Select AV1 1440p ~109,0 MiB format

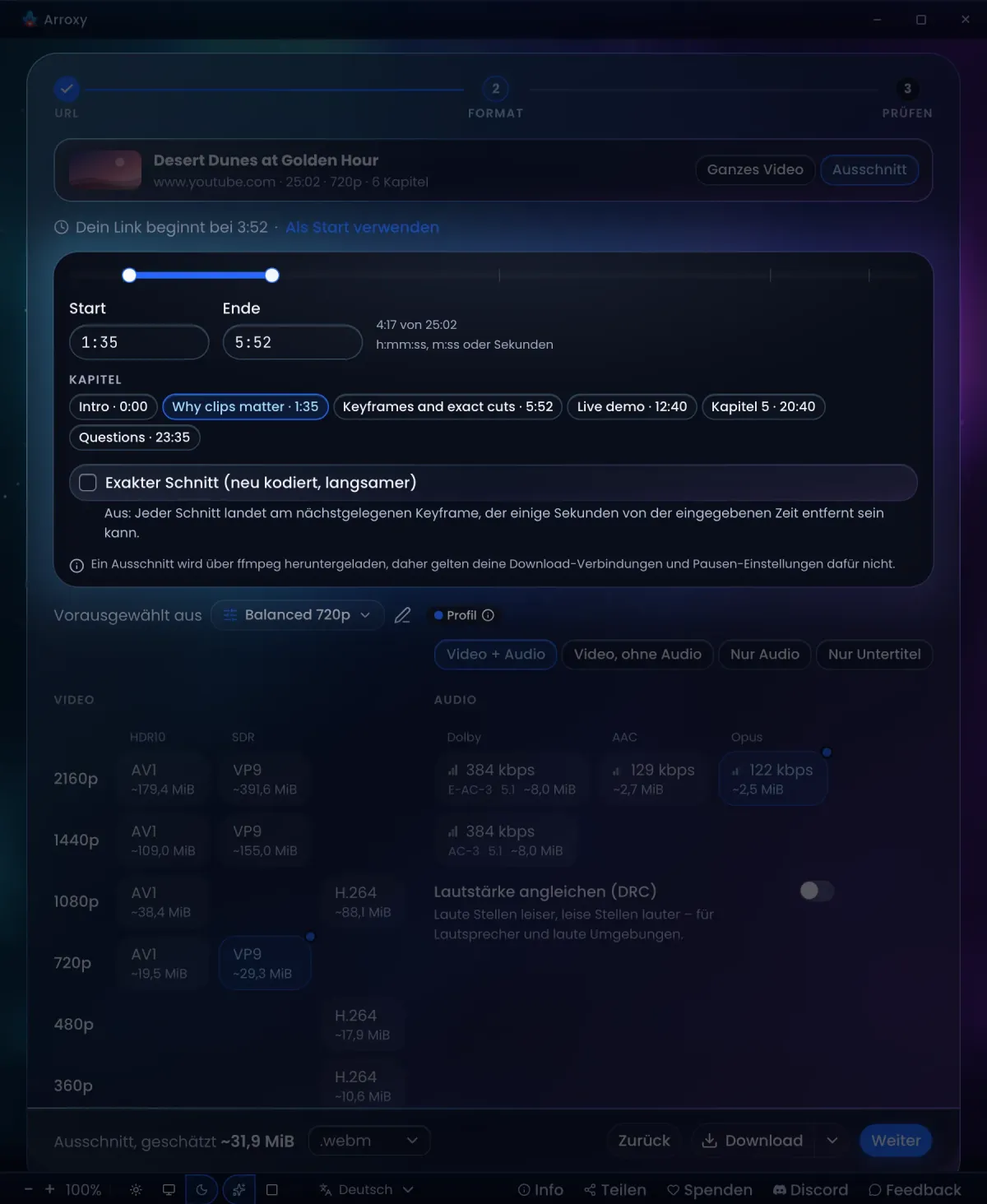(x=163, y=840)
